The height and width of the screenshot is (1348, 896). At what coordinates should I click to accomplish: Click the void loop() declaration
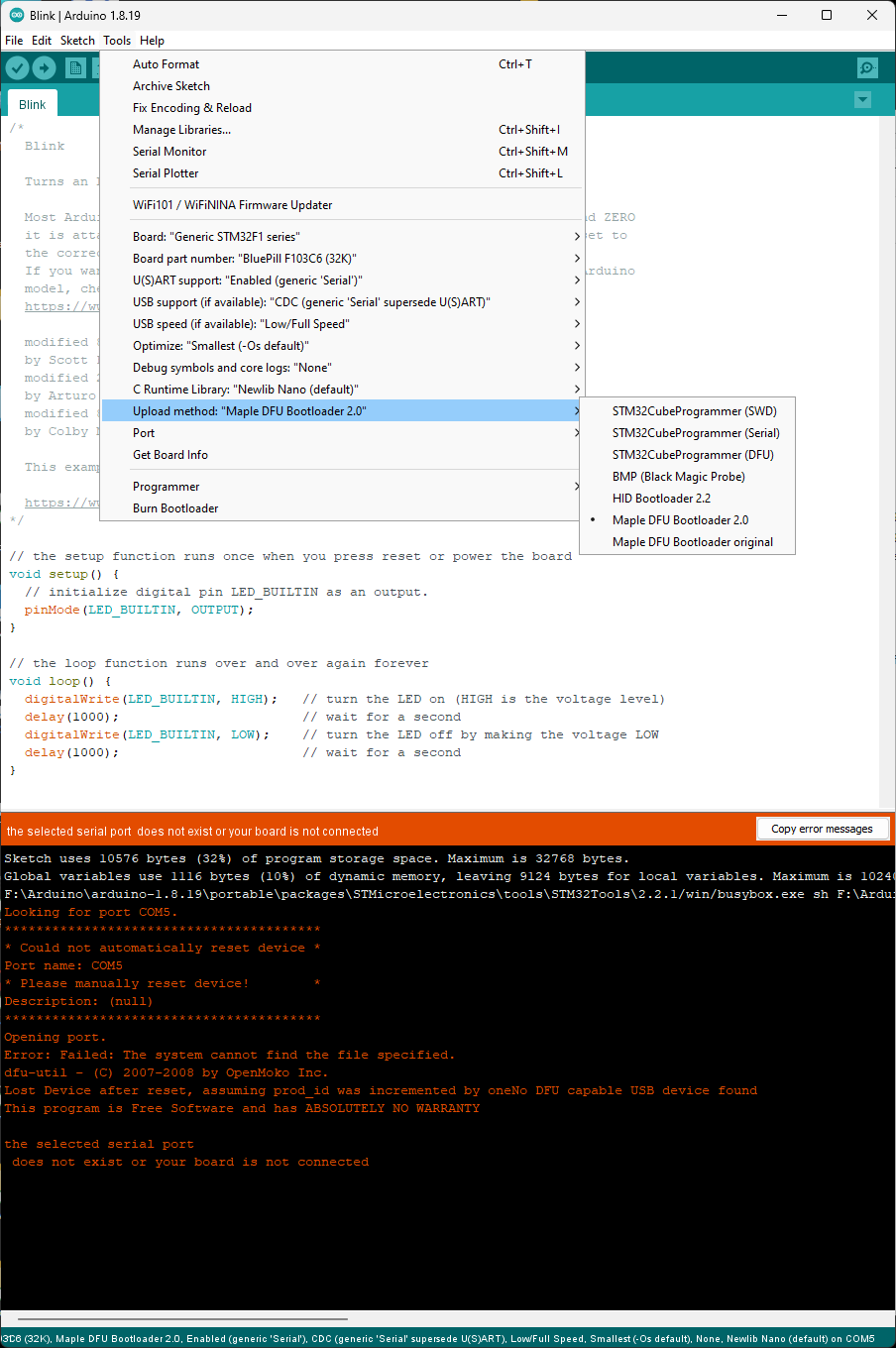tap(59, 682)
